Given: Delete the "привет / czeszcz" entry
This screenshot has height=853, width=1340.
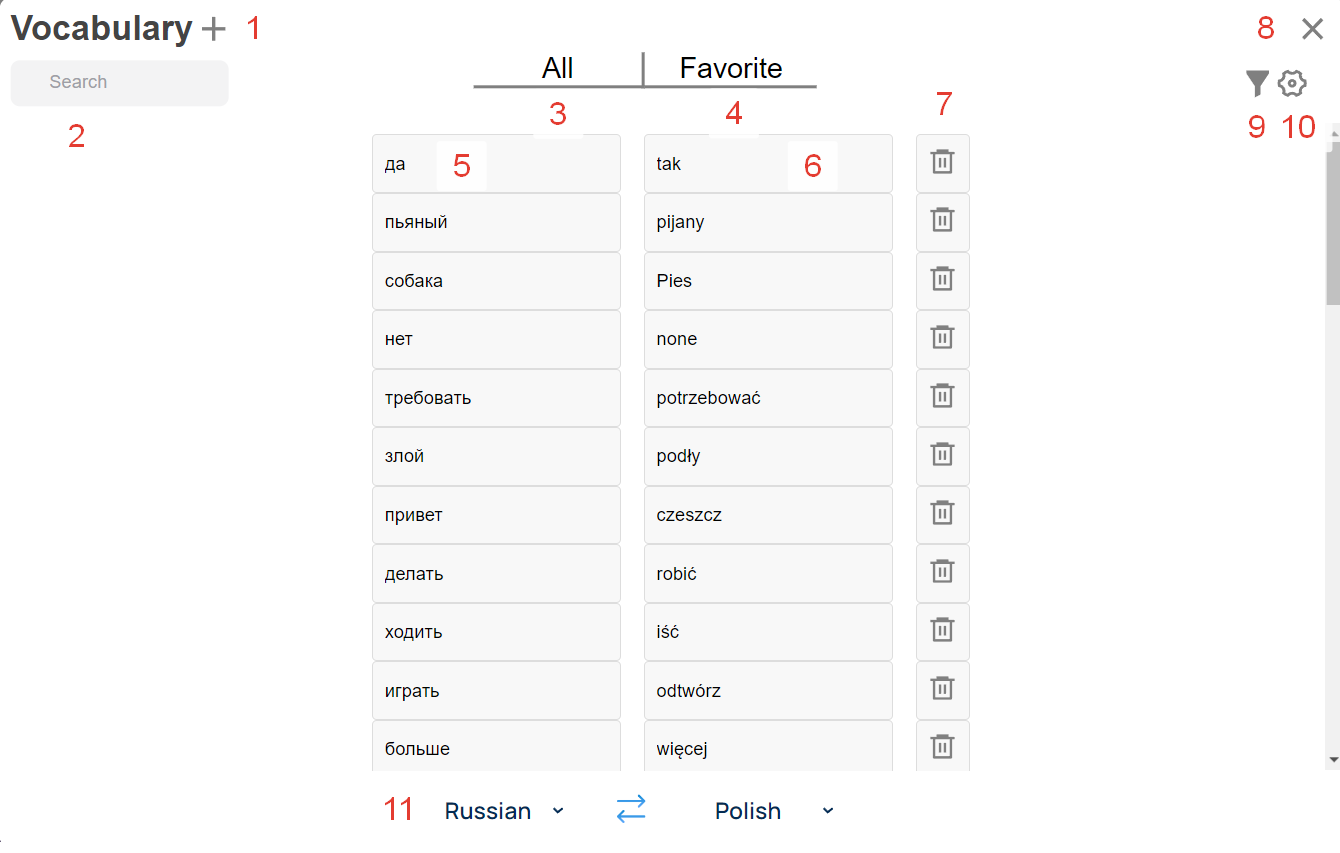Looking at the screenshot, I should (942, 514).
